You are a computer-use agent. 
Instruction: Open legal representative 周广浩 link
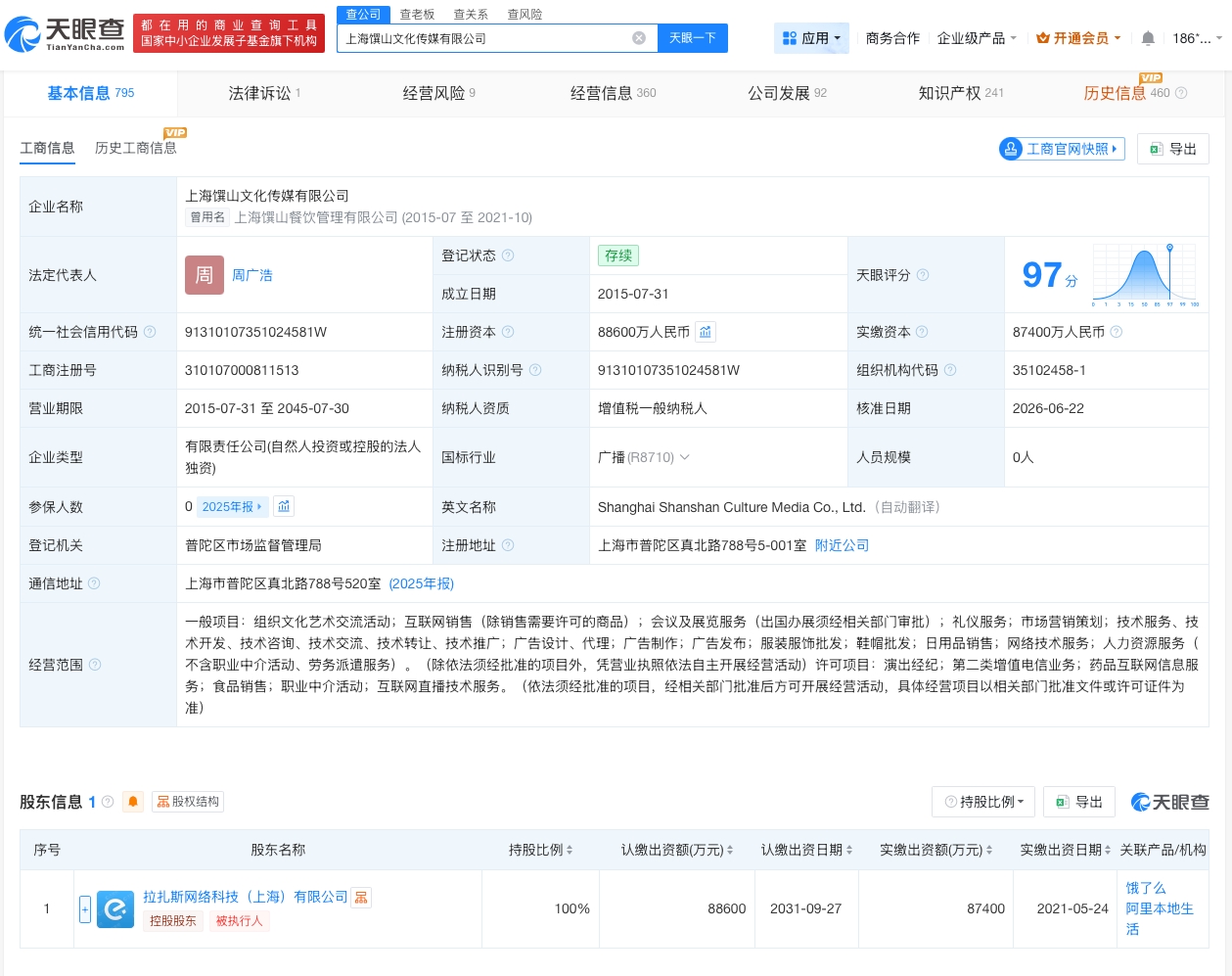pyautogui.click(x=252, y=275)
